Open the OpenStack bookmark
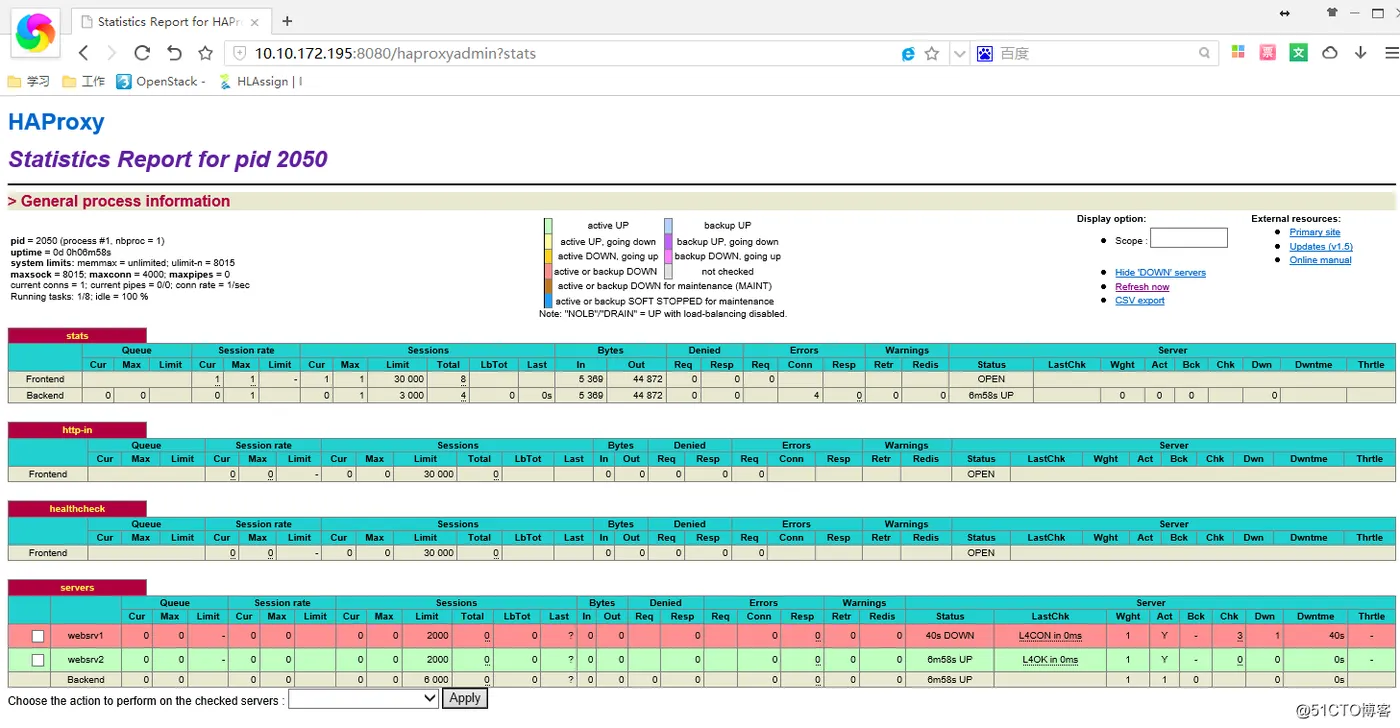The width and height of the screenshot is (1400, 728). pos(161,82)
